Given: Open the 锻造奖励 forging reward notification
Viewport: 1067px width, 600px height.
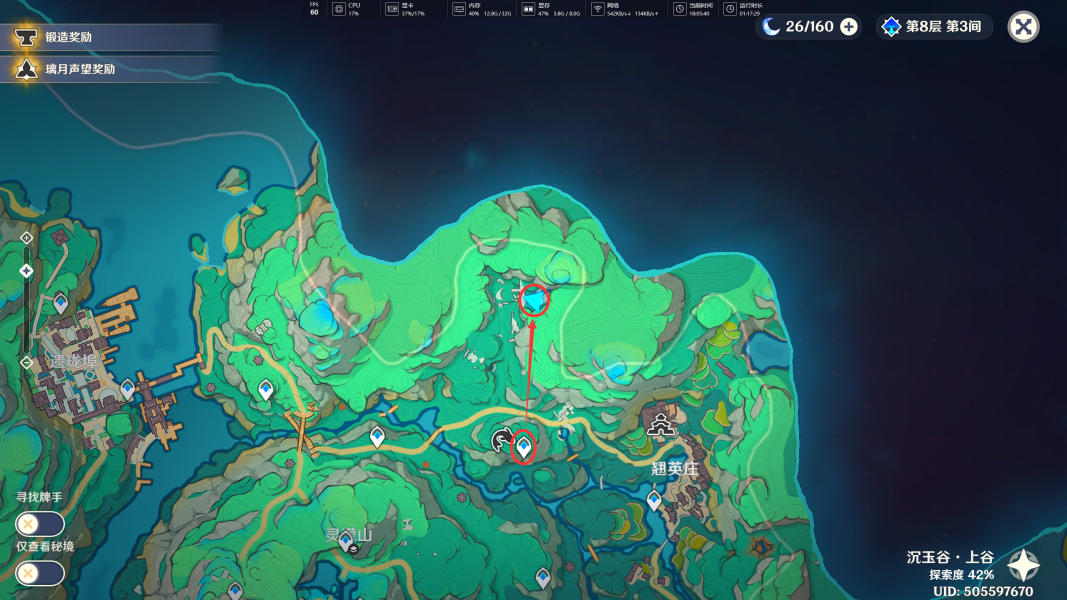Looking at the screenshot, I should (x=109, y=37).
